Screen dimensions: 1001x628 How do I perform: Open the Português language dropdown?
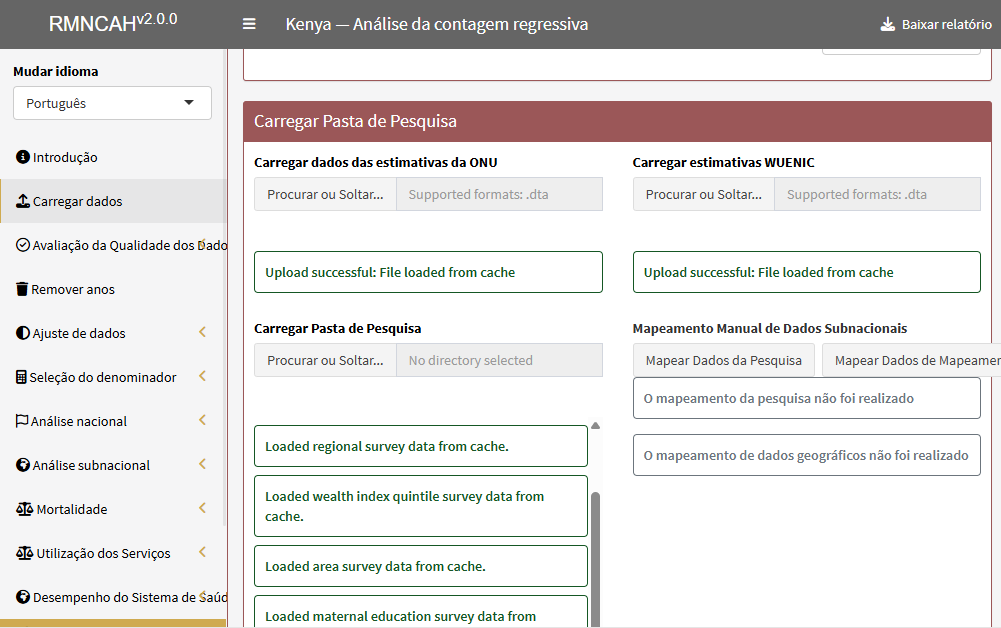[x=112, y=103]
